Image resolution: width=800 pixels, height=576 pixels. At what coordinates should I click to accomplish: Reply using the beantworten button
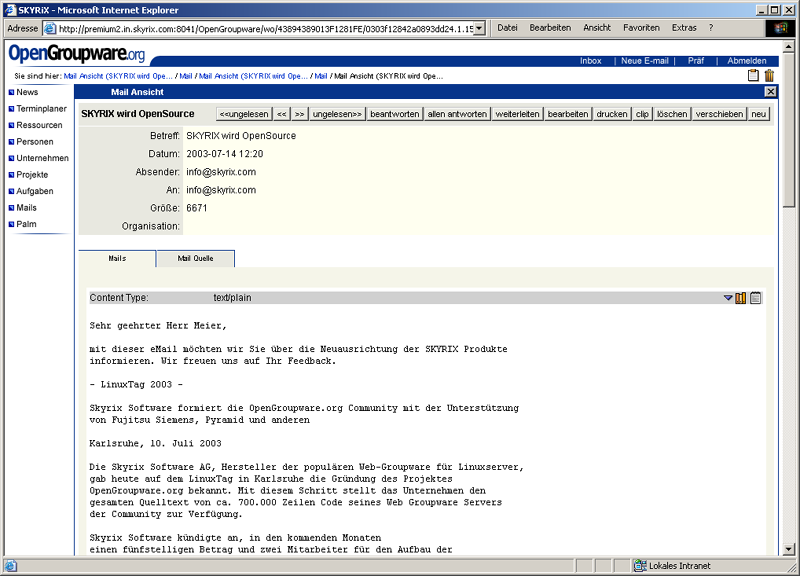tap(395, 114)
